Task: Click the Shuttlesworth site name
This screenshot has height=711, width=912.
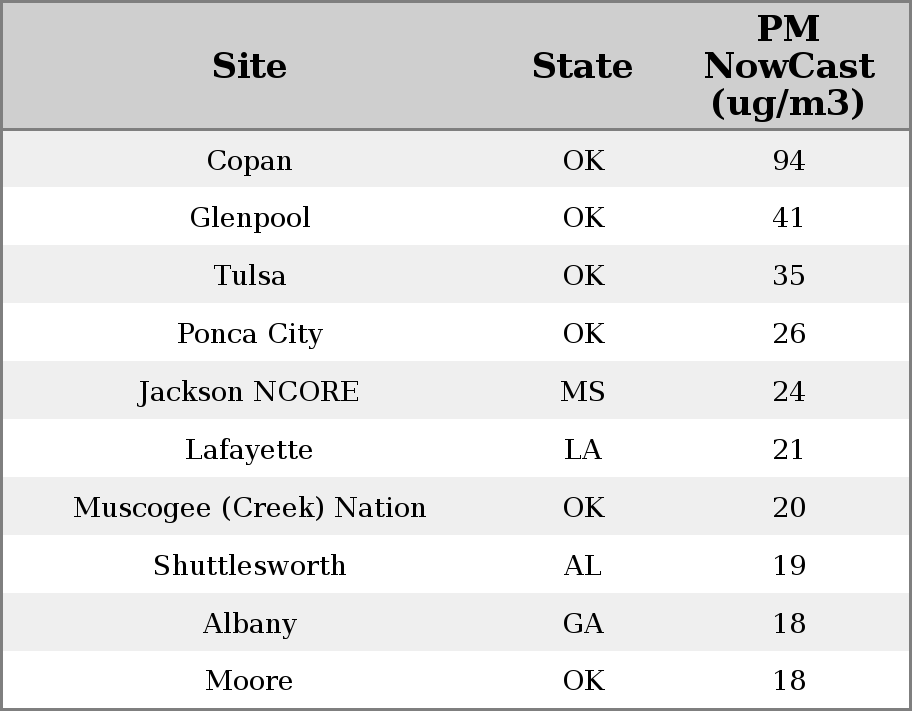Action: tap(249, 565)
